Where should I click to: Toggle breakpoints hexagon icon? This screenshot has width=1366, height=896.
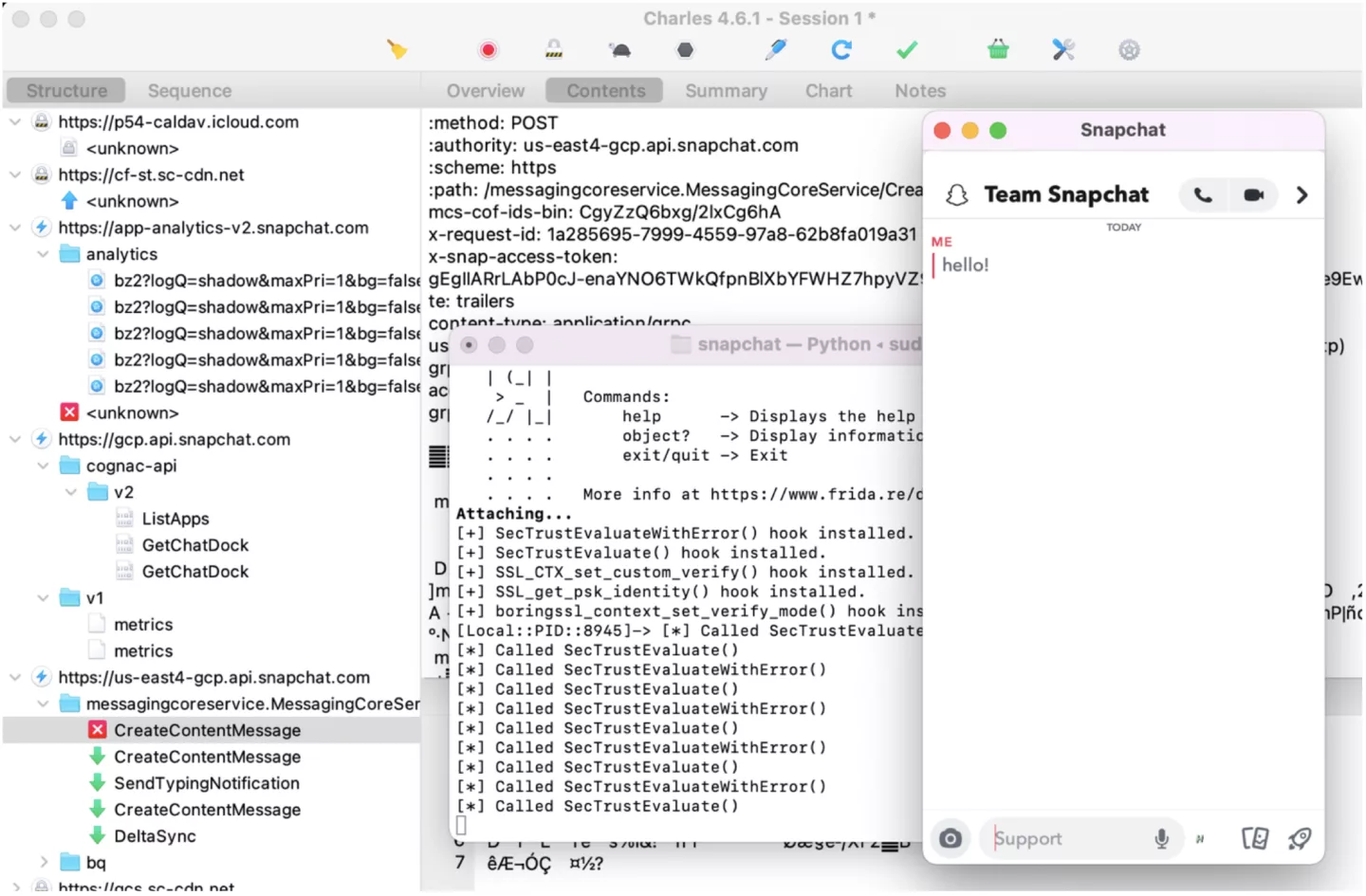pyautogui.click(x=685, y=49)
